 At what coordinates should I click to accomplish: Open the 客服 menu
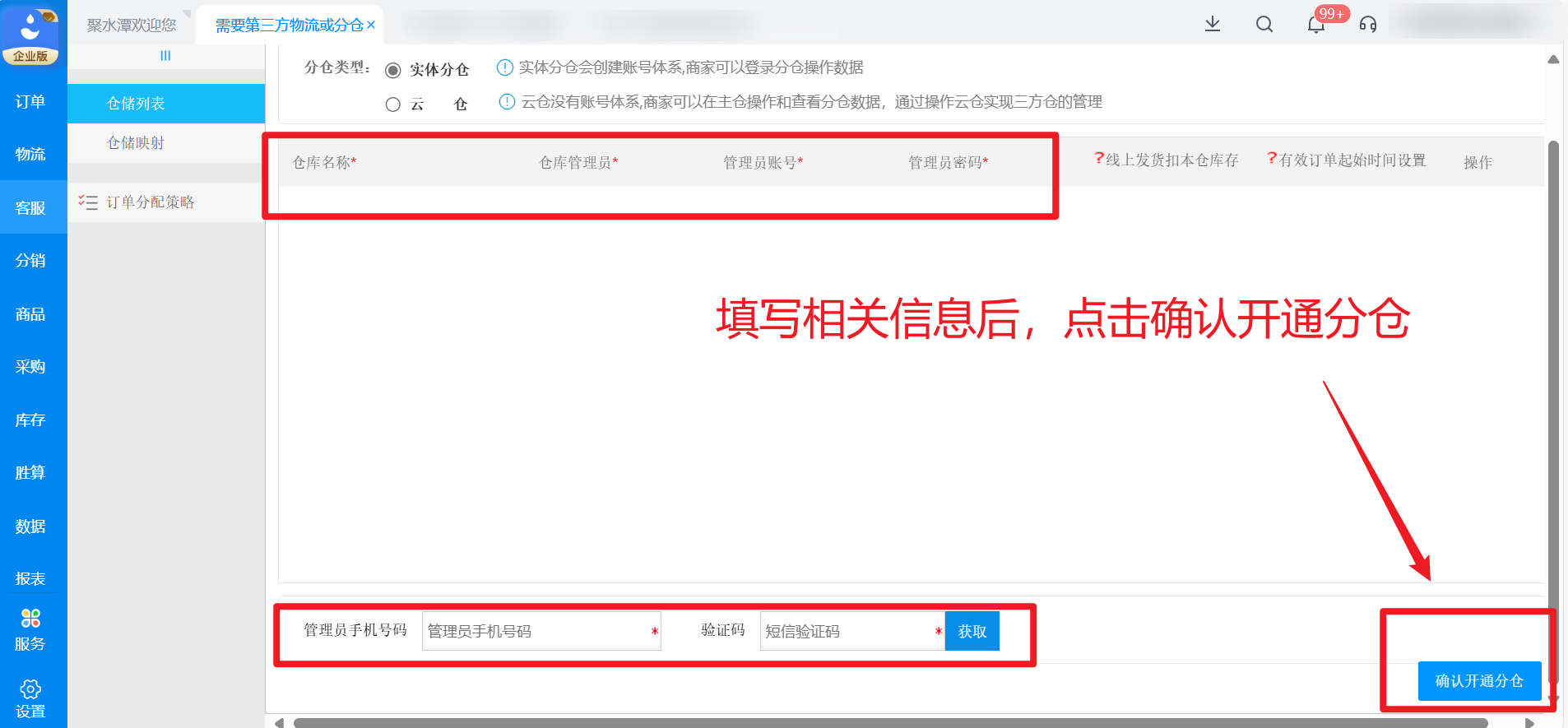click(x=30, y=207)
